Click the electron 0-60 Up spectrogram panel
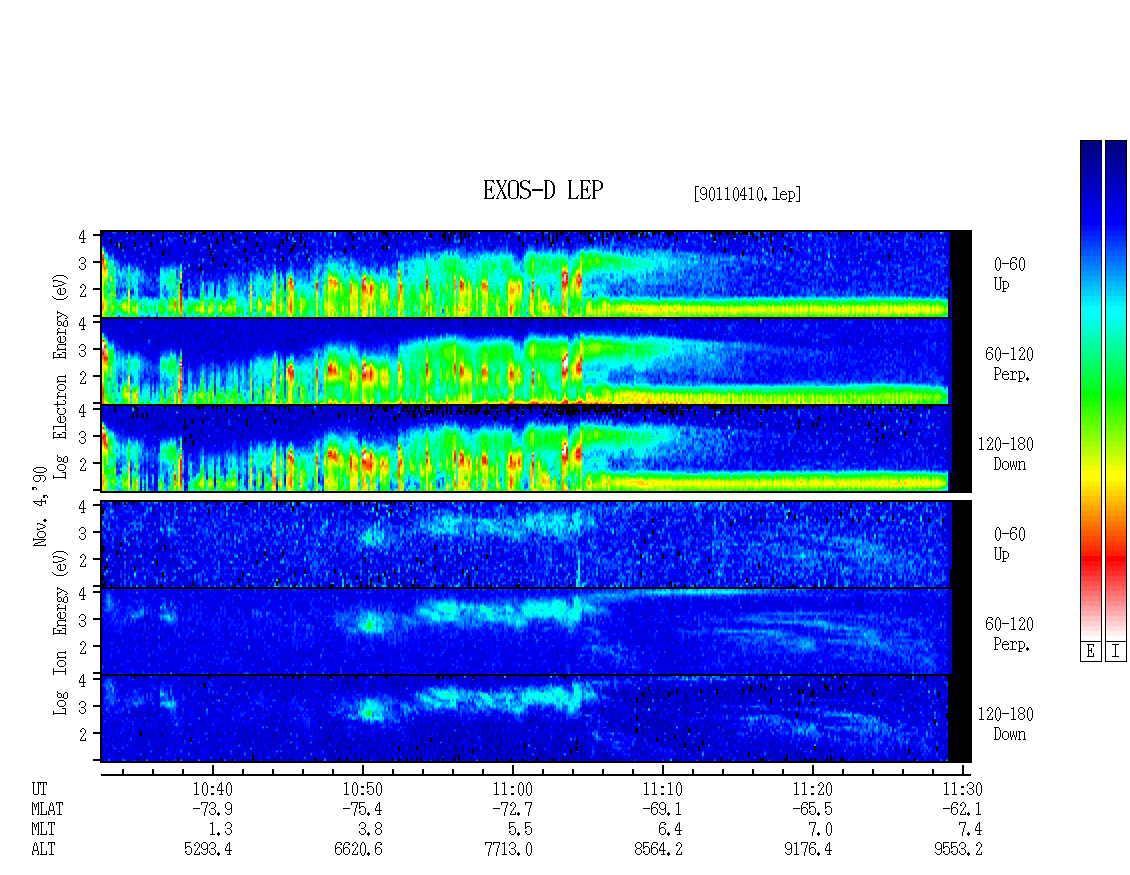The image size is (1130, 875). 536,274
